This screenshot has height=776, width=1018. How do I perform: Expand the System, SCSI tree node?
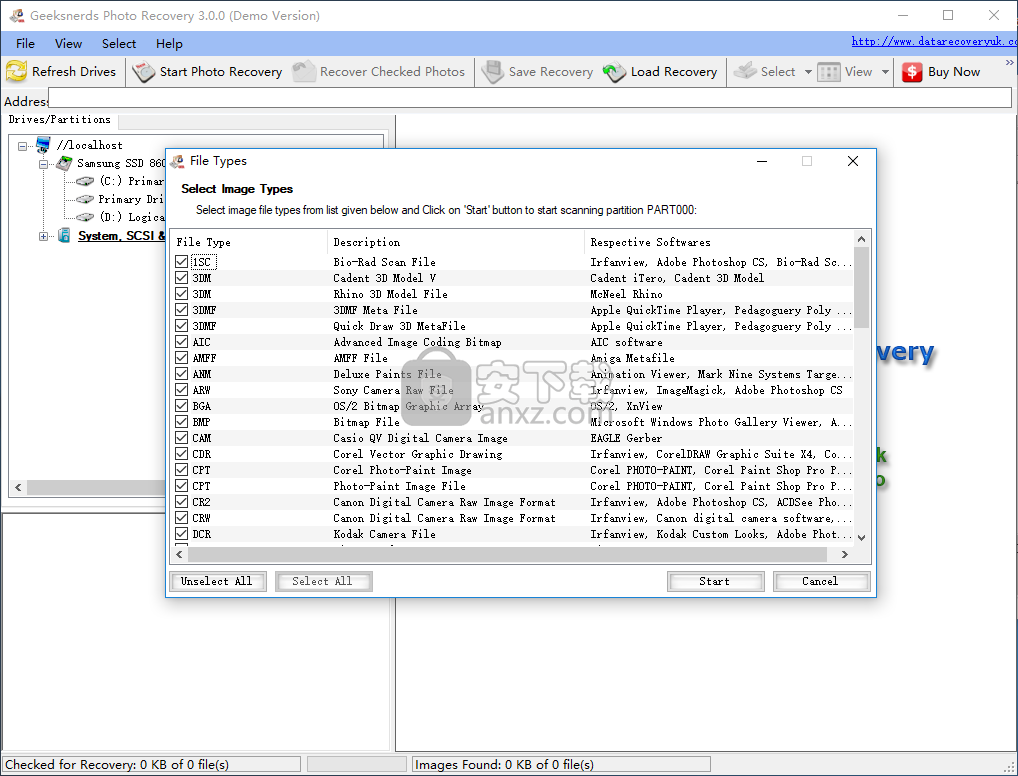[x=43, y=236]
